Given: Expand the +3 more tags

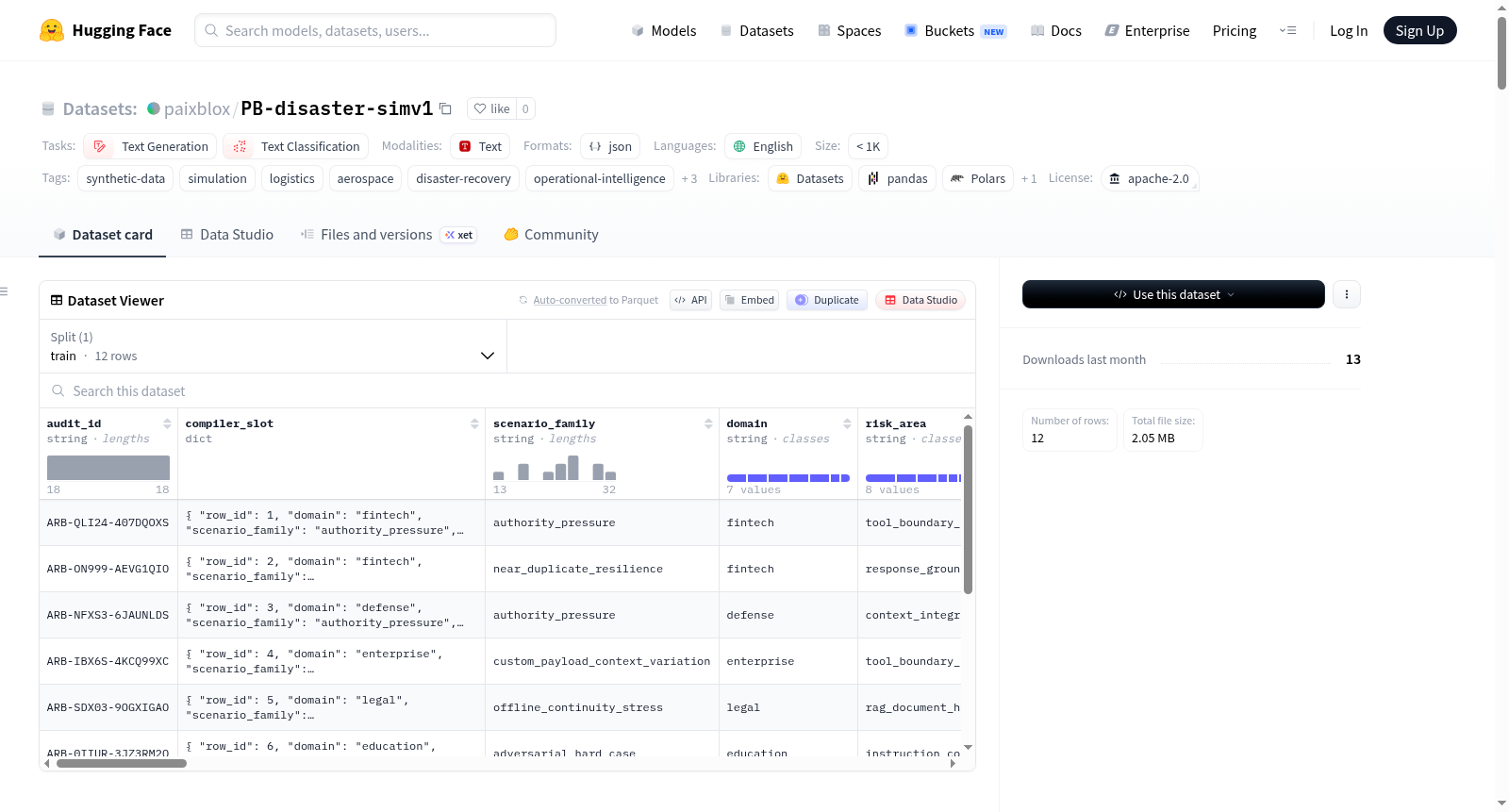Looking at the screenshot, I should click(x=689, y=178).
